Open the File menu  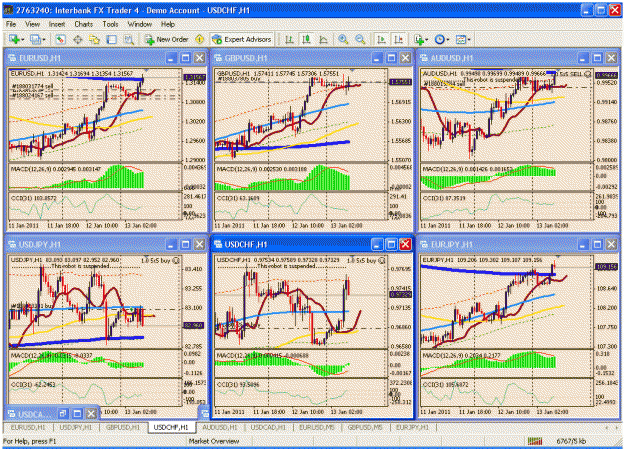click(11, 24)
